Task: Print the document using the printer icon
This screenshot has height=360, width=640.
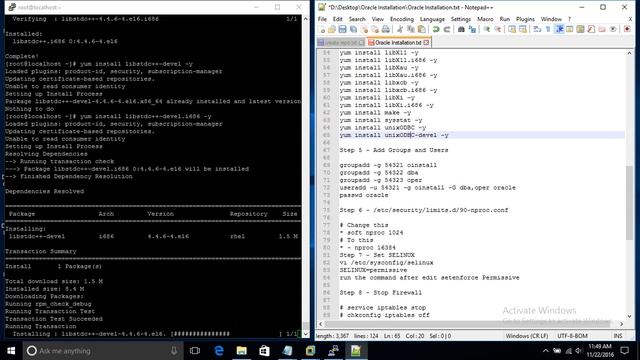Action: [385, 29]
